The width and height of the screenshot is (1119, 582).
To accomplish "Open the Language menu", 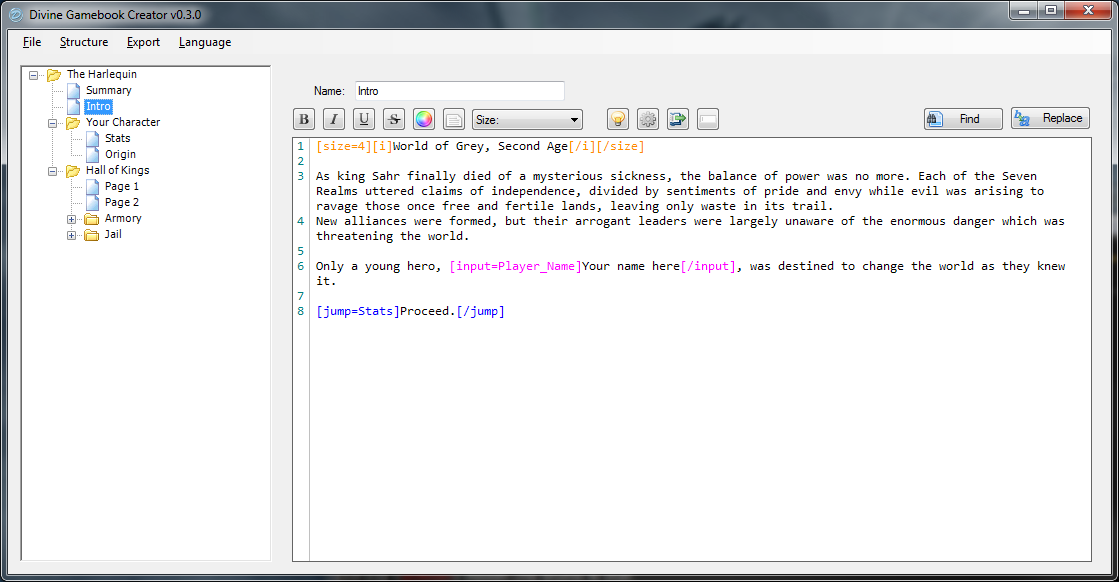I will click(205, 42).
